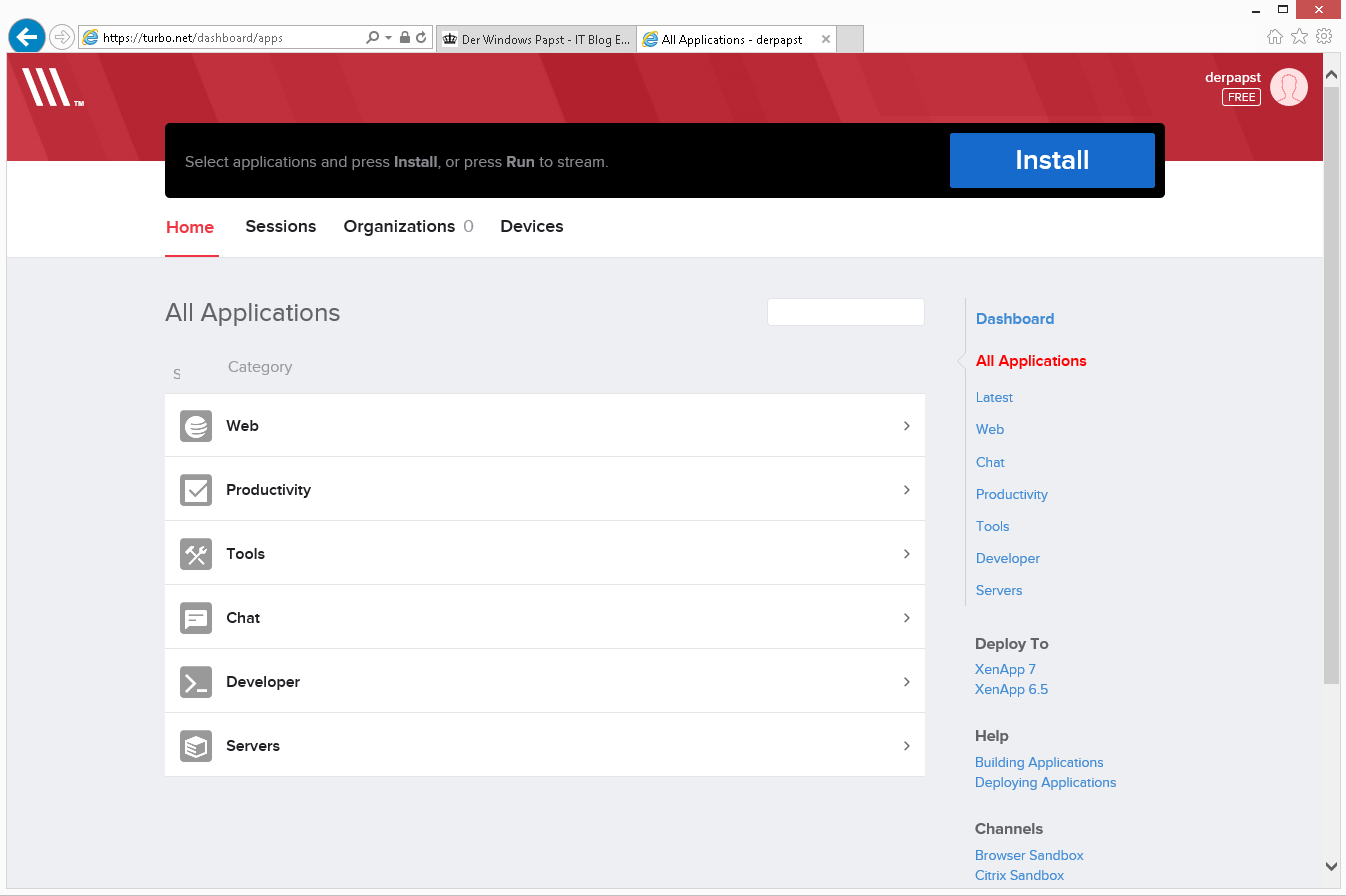
Task: Click the XenApp 6.5 deploy link
Action: (1011, 690)
